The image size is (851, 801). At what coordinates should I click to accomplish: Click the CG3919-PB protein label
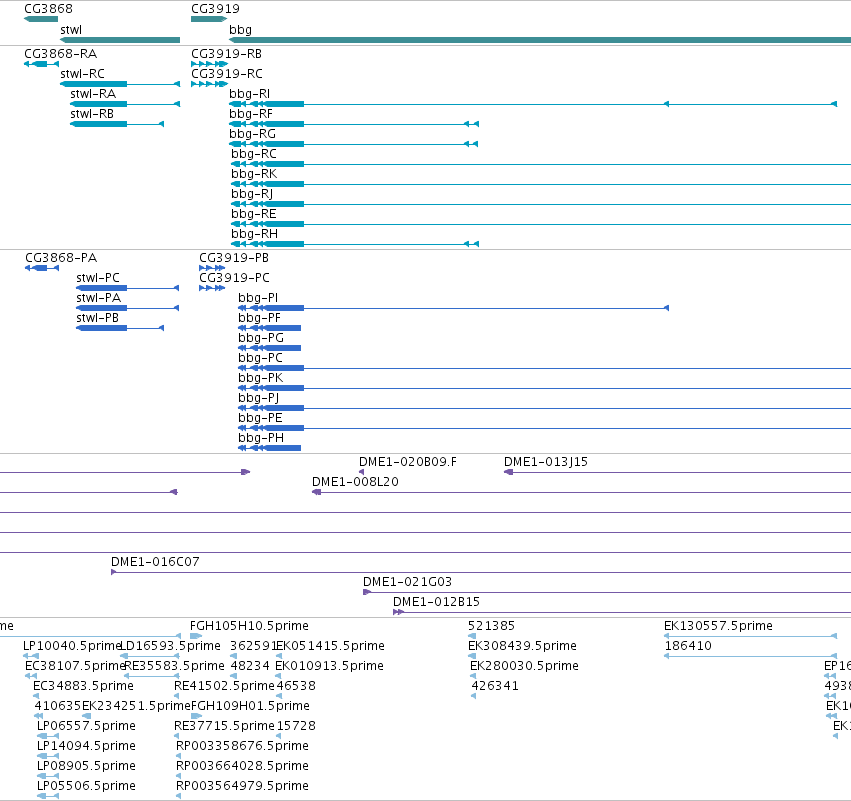point(234,258)
